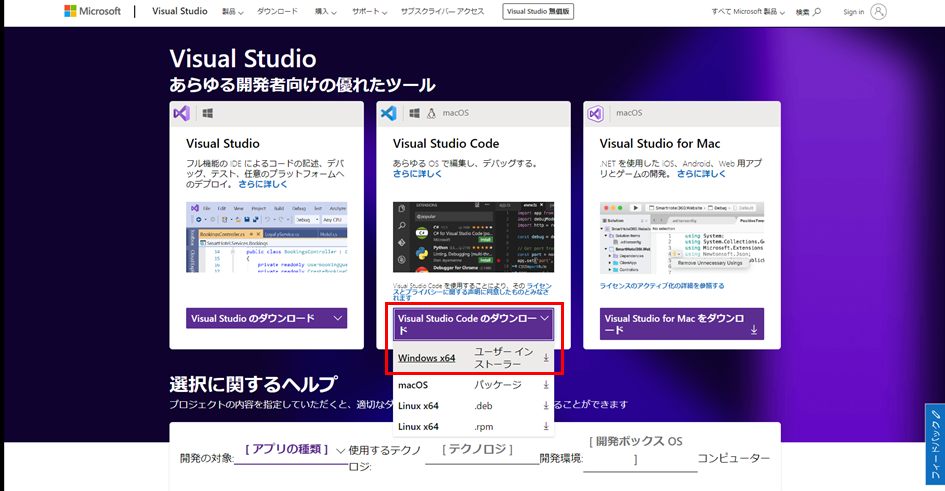Expand Visual Studio のダウンロード dropdown button

(x=266, y=318)
